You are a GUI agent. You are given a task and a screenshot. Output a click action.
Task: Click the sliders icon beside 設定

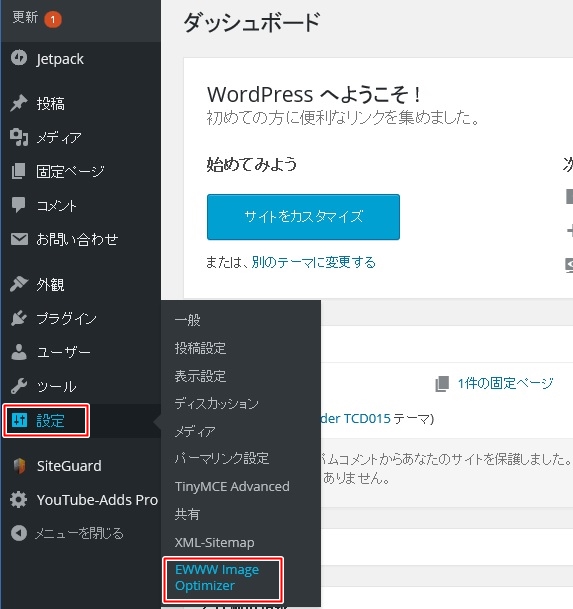19,420
